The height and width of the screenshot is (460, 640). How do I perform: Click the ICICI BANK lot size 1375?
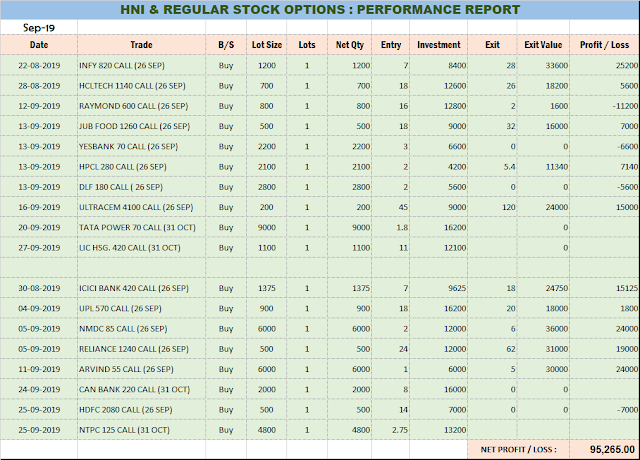[267, 288]
